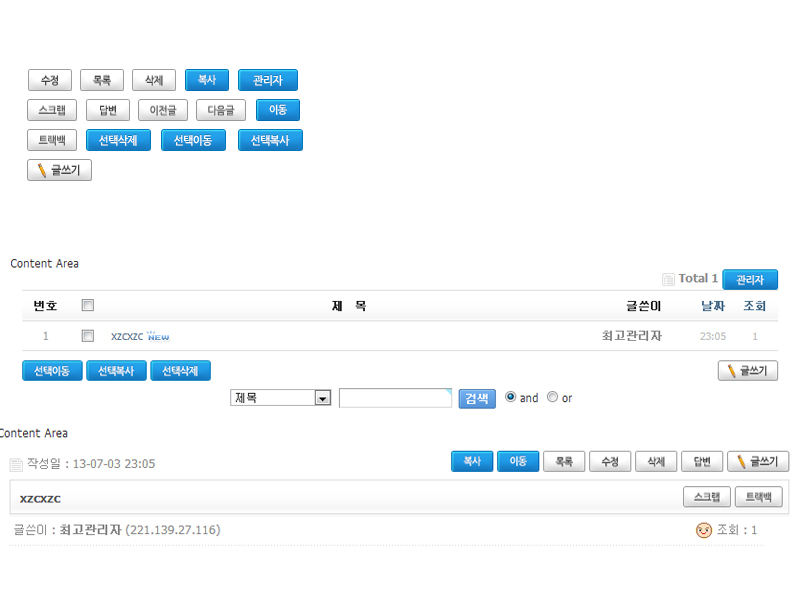Select the "or" search radio button

(552, 397)
